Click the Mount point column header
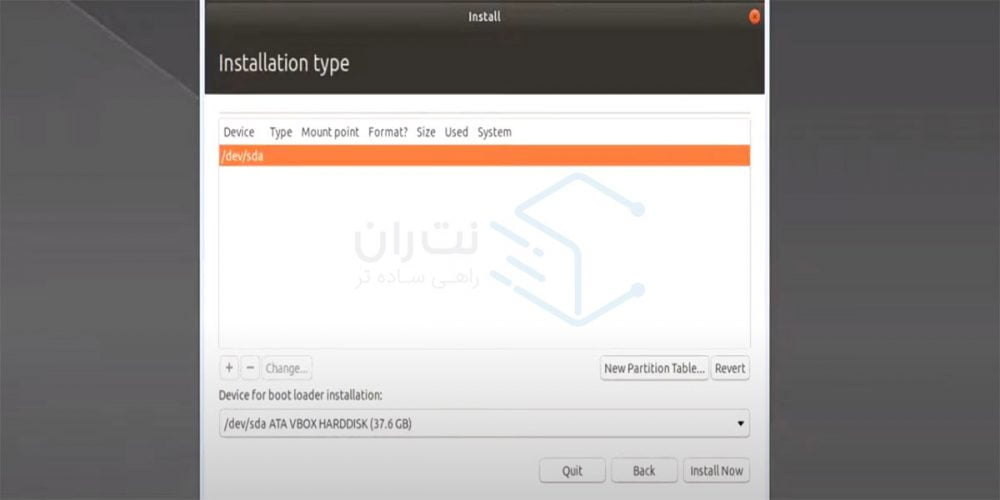The height and width of the screenshot is (500, 1000). tap(330, 132)
